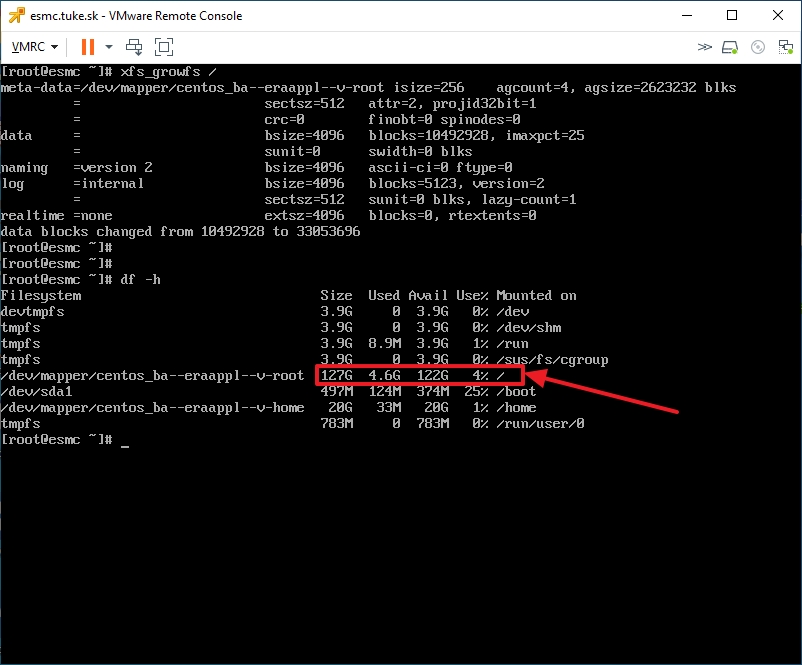Click the '8.9M' used value for /run
The width and height of the screenshot is (802, 665).
[x=385, y=344]
